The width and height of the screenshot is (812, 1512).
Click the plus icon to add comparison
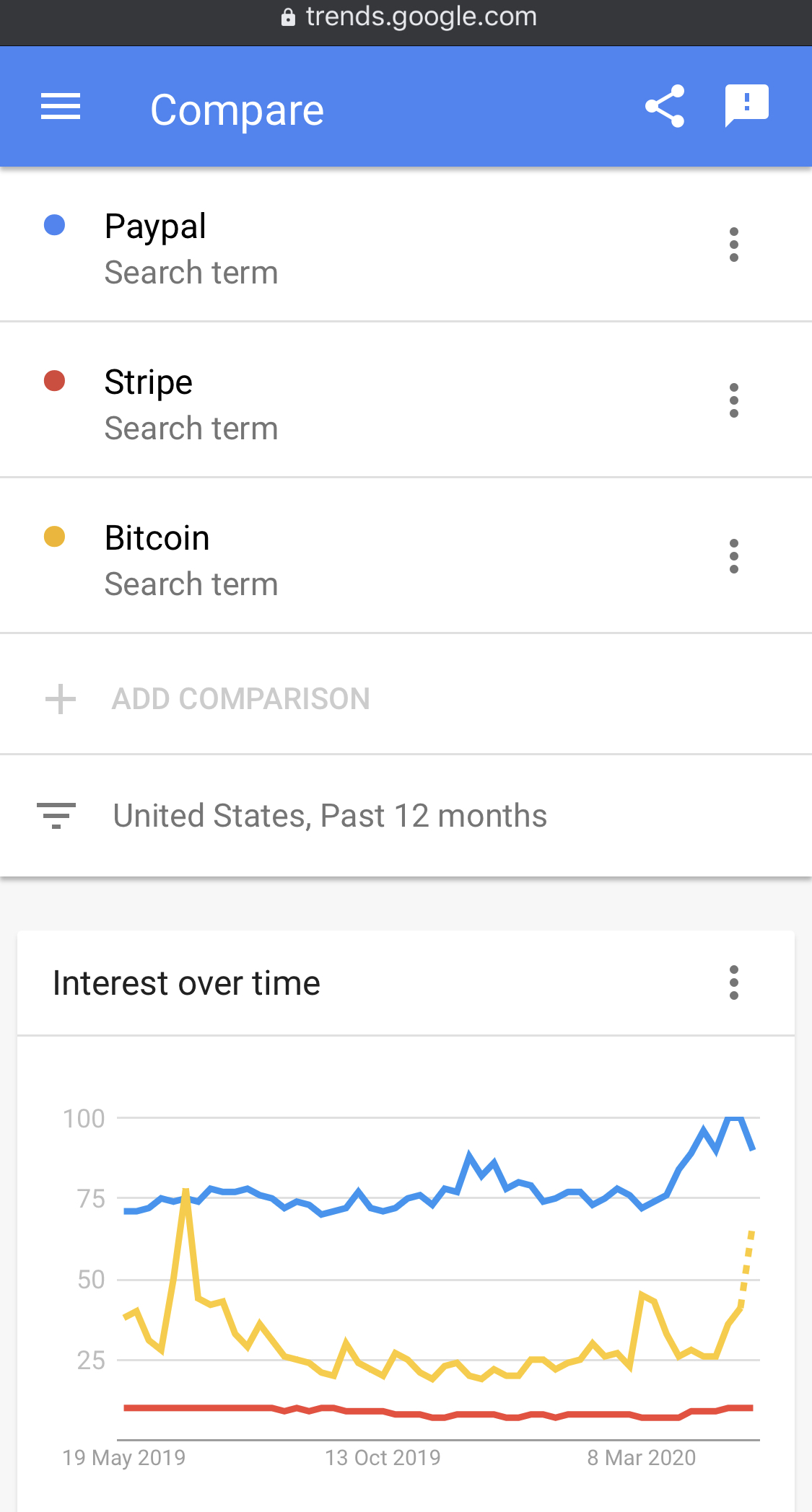pos(61,699)
